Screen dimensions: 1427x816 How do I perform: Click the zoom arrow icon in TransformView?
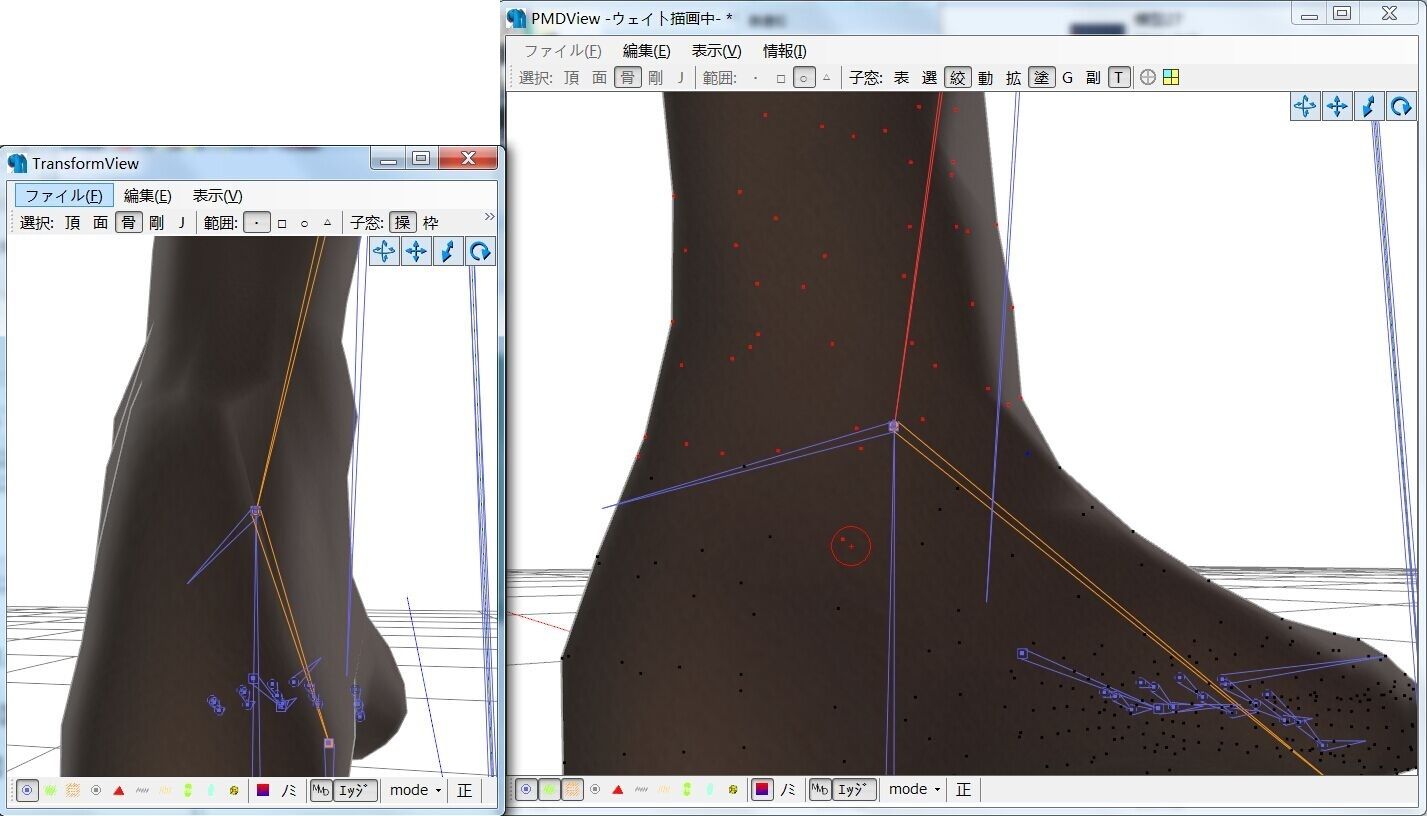point(448,251)
